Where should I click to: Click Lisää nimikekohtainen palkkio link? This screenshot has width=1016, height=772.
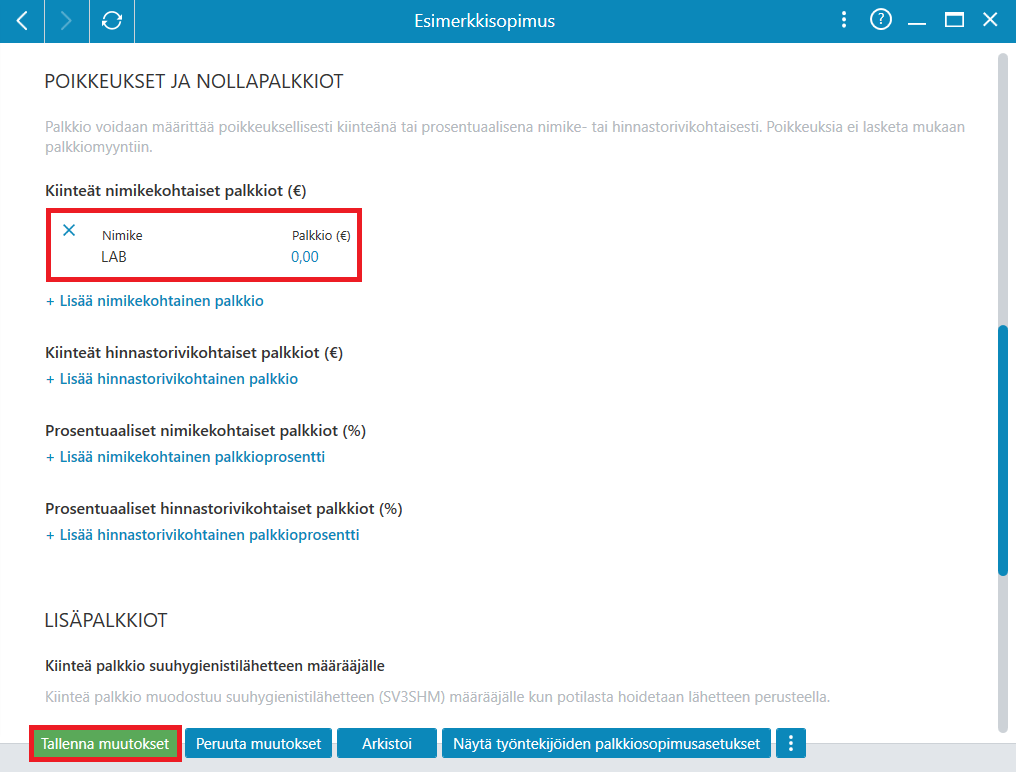(155, 301)
